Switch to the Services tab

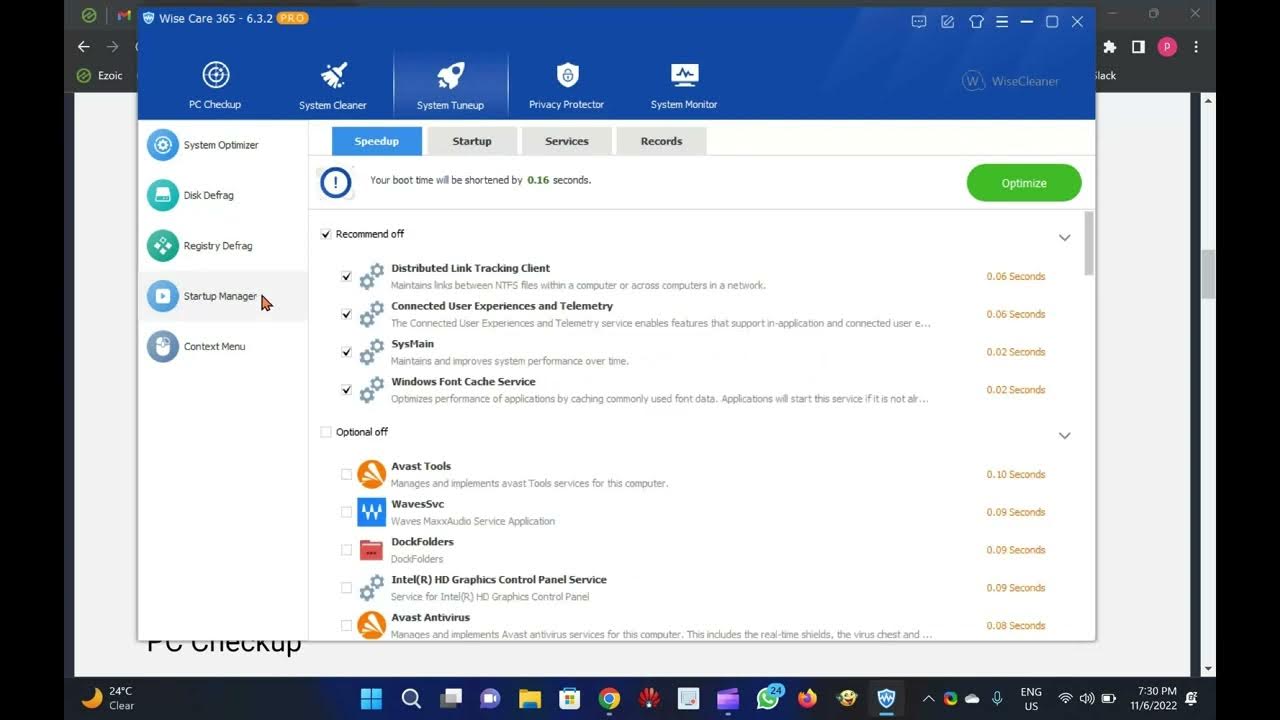pyautogui.click(x=567, y=141)
